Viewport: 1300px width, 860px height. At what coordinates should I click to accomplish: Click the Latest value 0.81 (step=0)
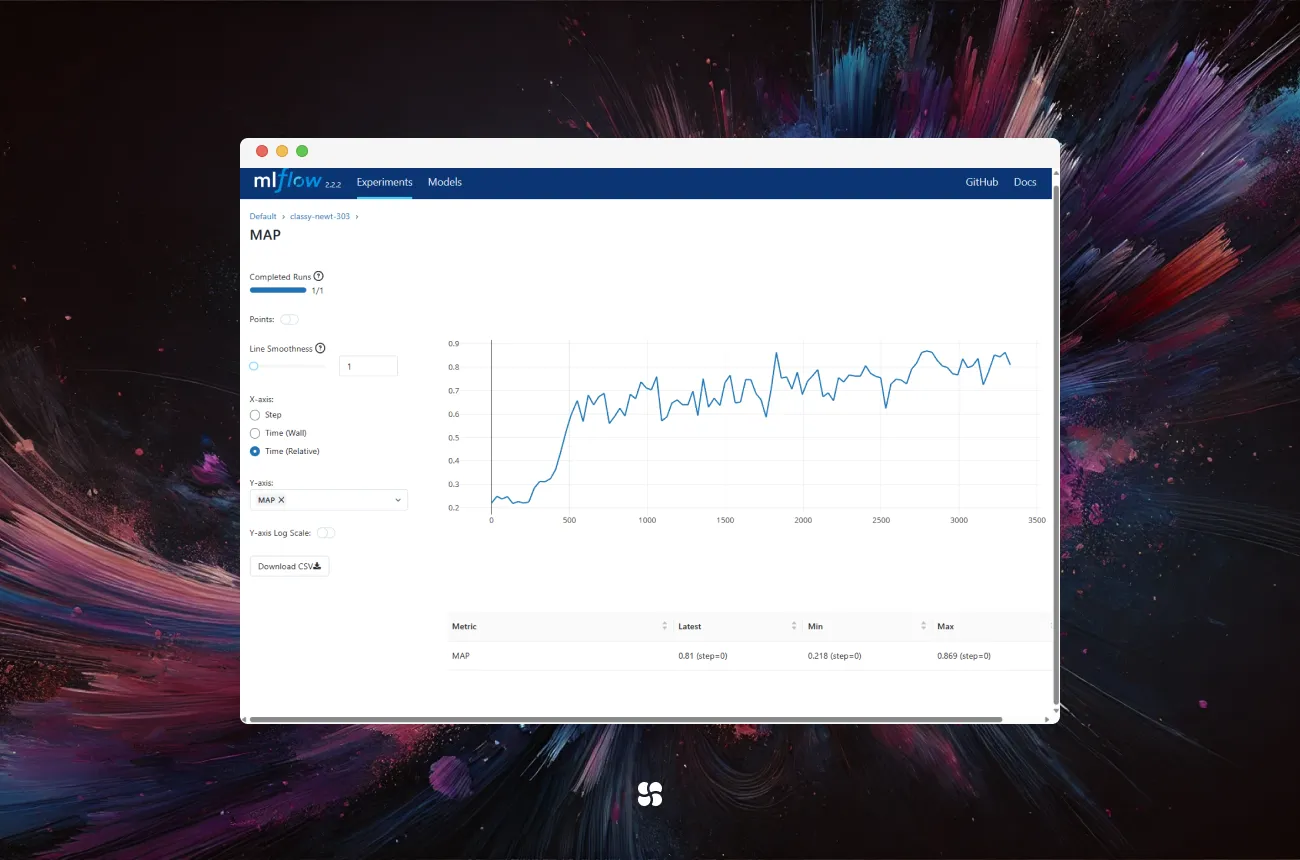[x=703, y=656]
